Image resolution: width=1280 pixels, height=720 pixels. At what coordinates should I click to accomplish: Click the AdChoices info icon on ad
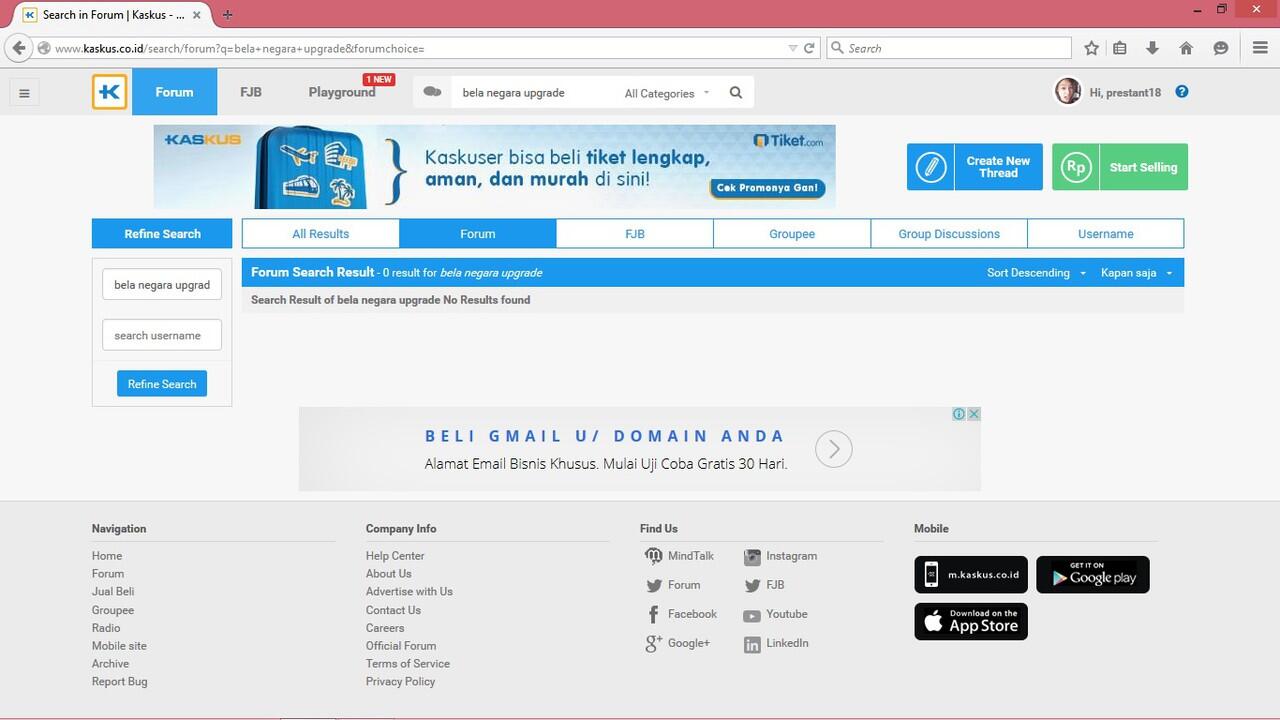click(958, 414)
